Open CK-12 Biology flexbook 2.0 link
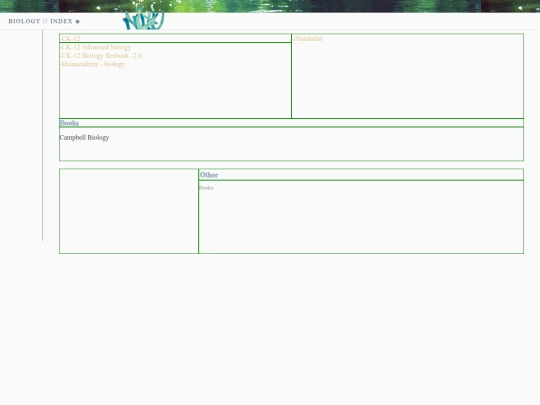The image size is (540, 405). (101, 55)
